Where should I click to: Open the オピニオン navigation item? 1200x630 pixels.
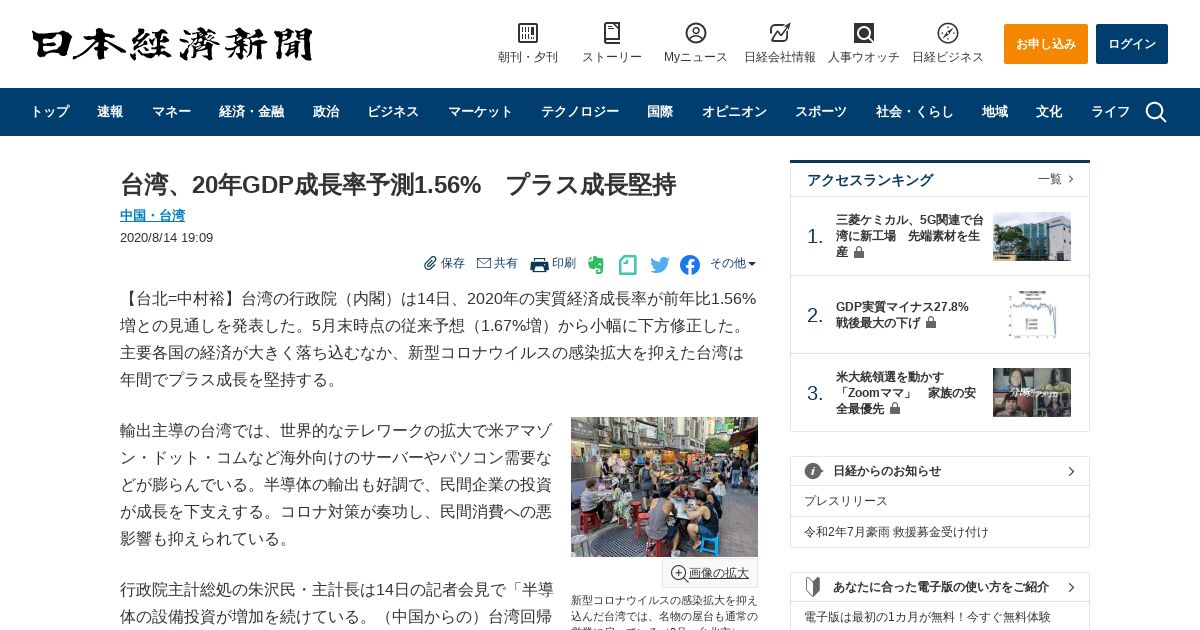coord(734,112)
